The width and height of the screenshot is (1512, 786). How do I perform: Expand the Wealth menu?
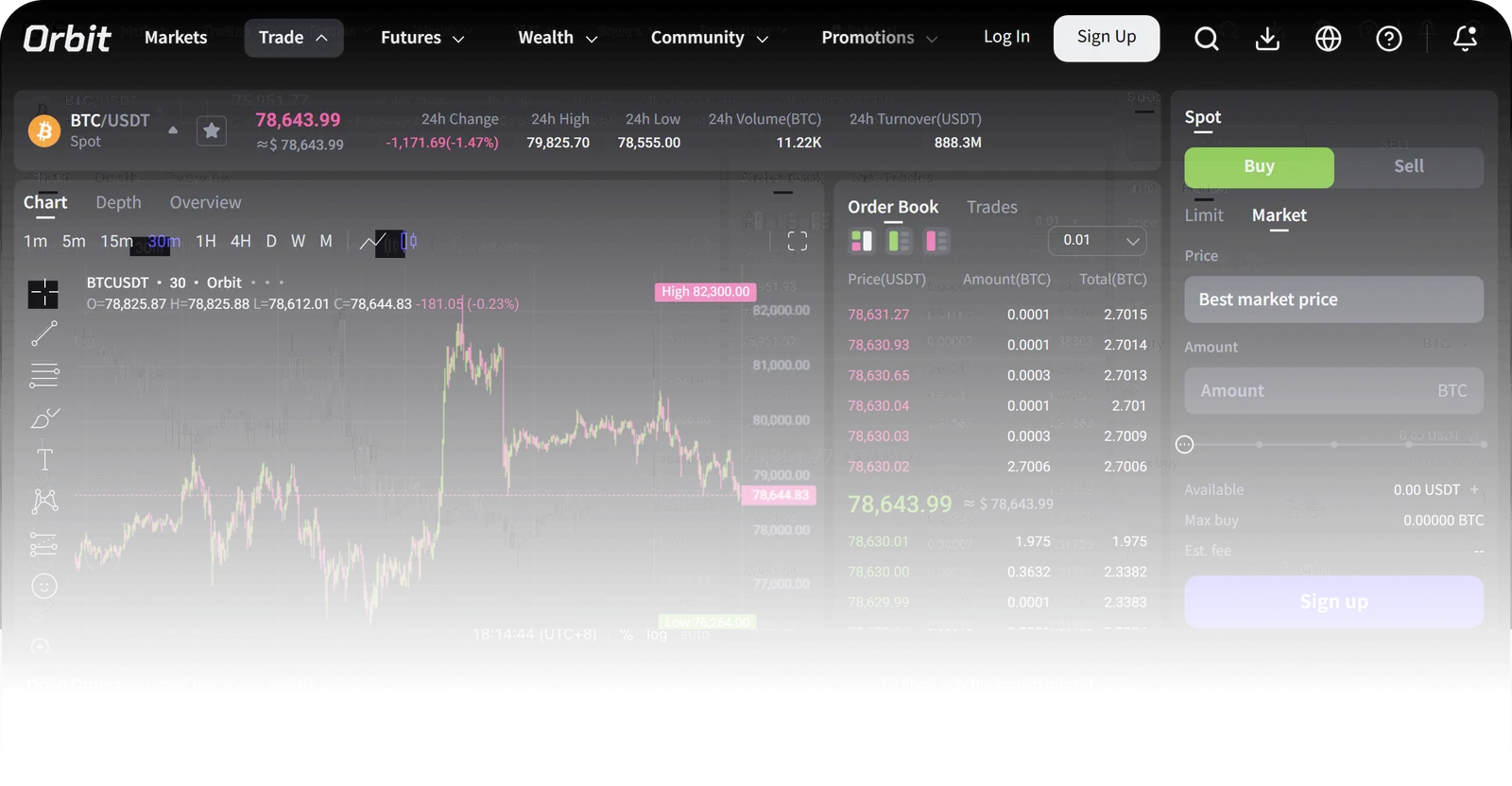tap(558, 38)
